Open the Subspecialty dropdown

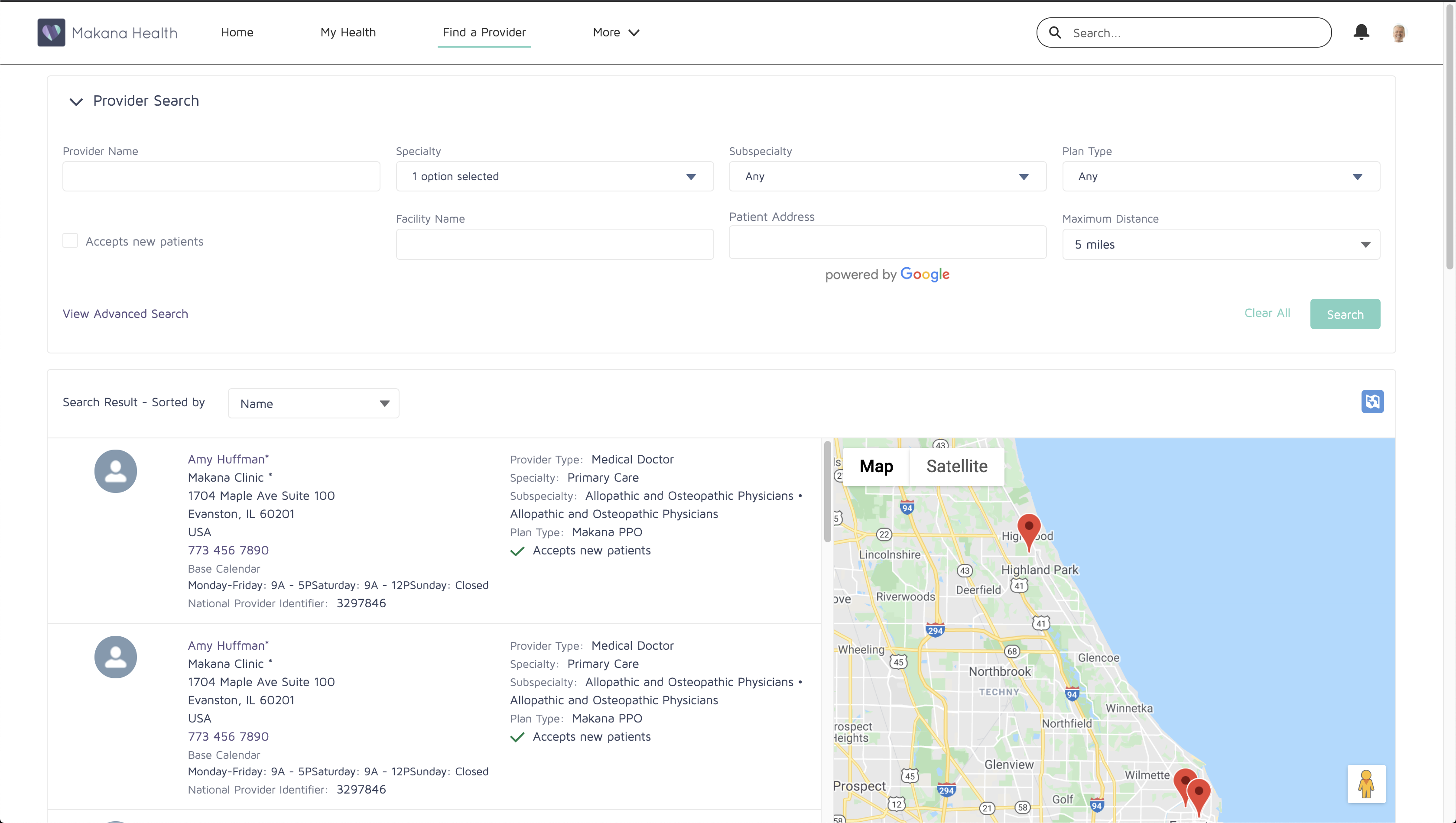point(887,176)
